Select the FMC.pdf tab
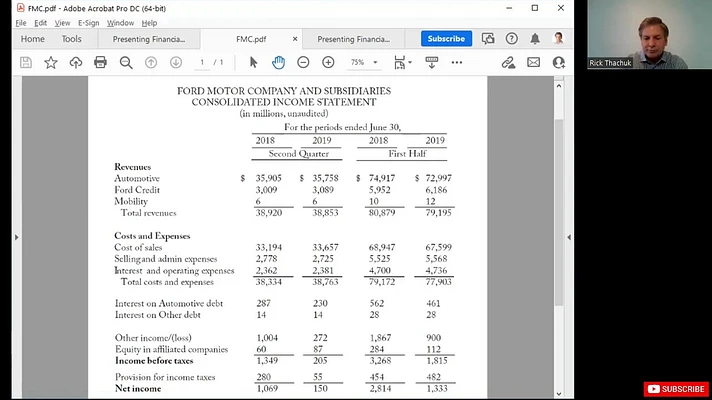 251,39
